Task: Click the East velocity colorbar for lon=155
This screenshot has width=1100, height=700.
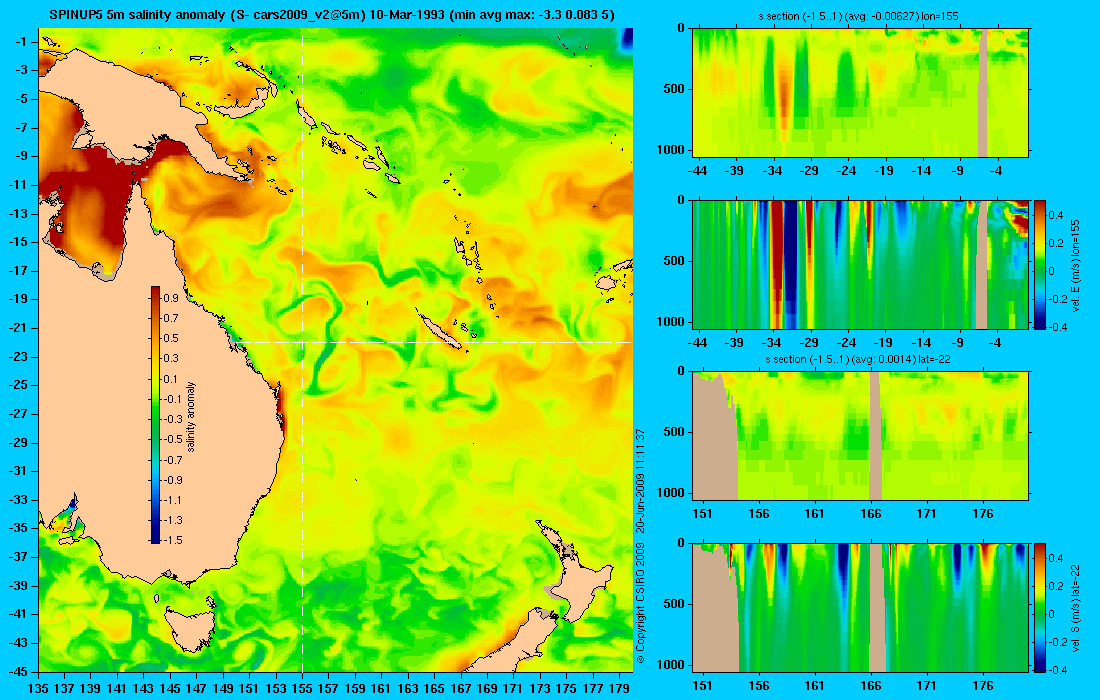Action: [x=1040, y=264]
